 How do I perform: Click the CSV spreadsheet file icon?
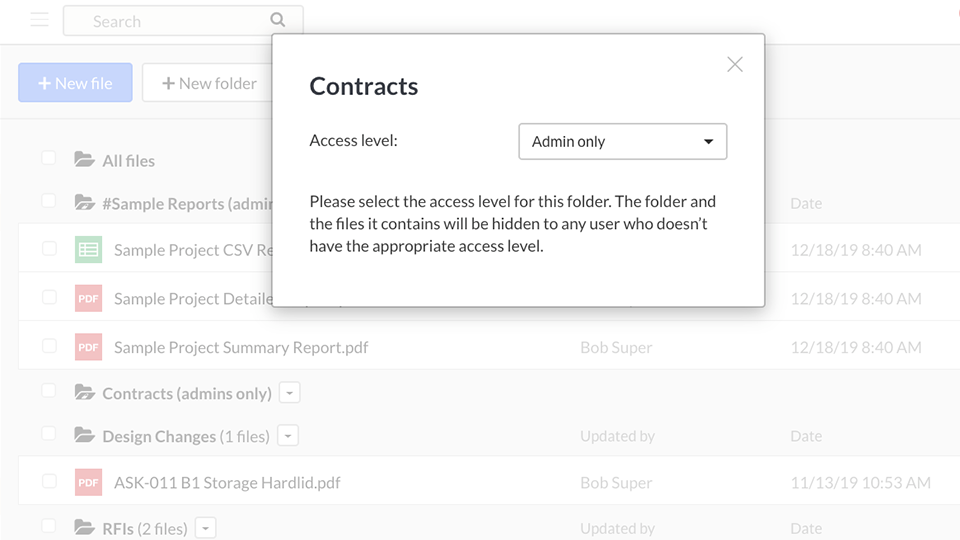click(88, 250)
